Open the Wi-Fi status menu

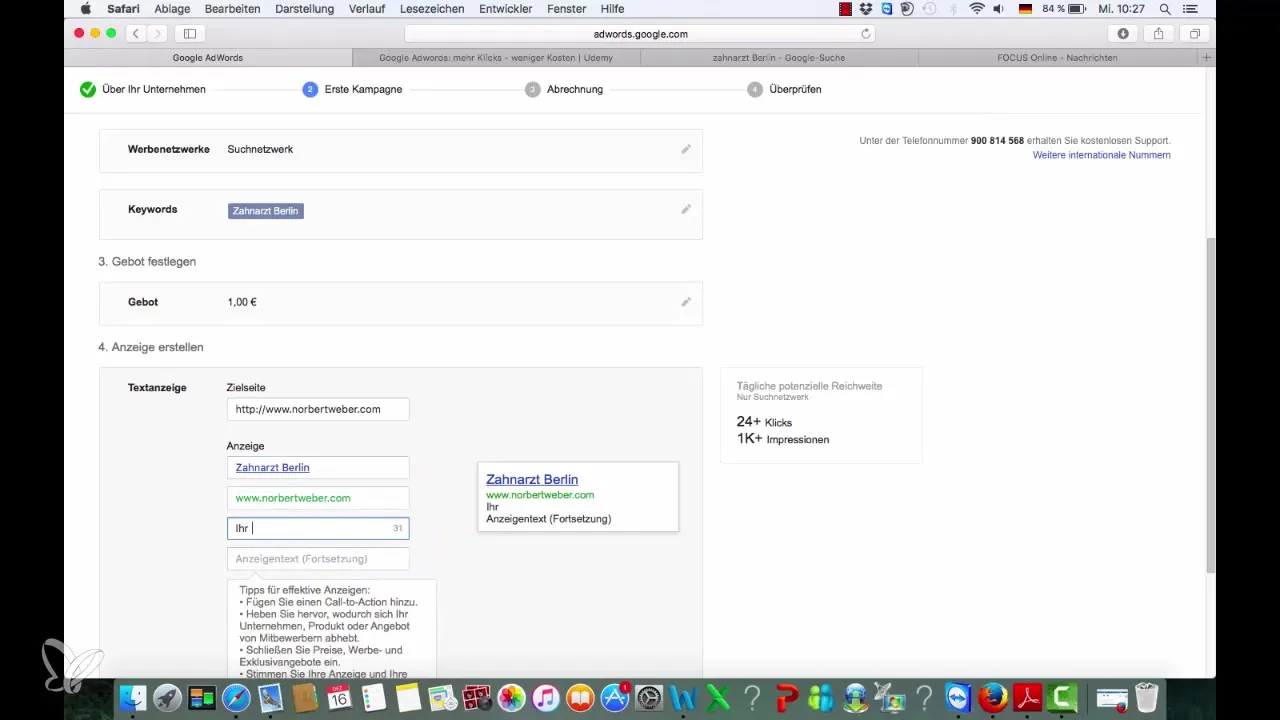click(976, 8)
